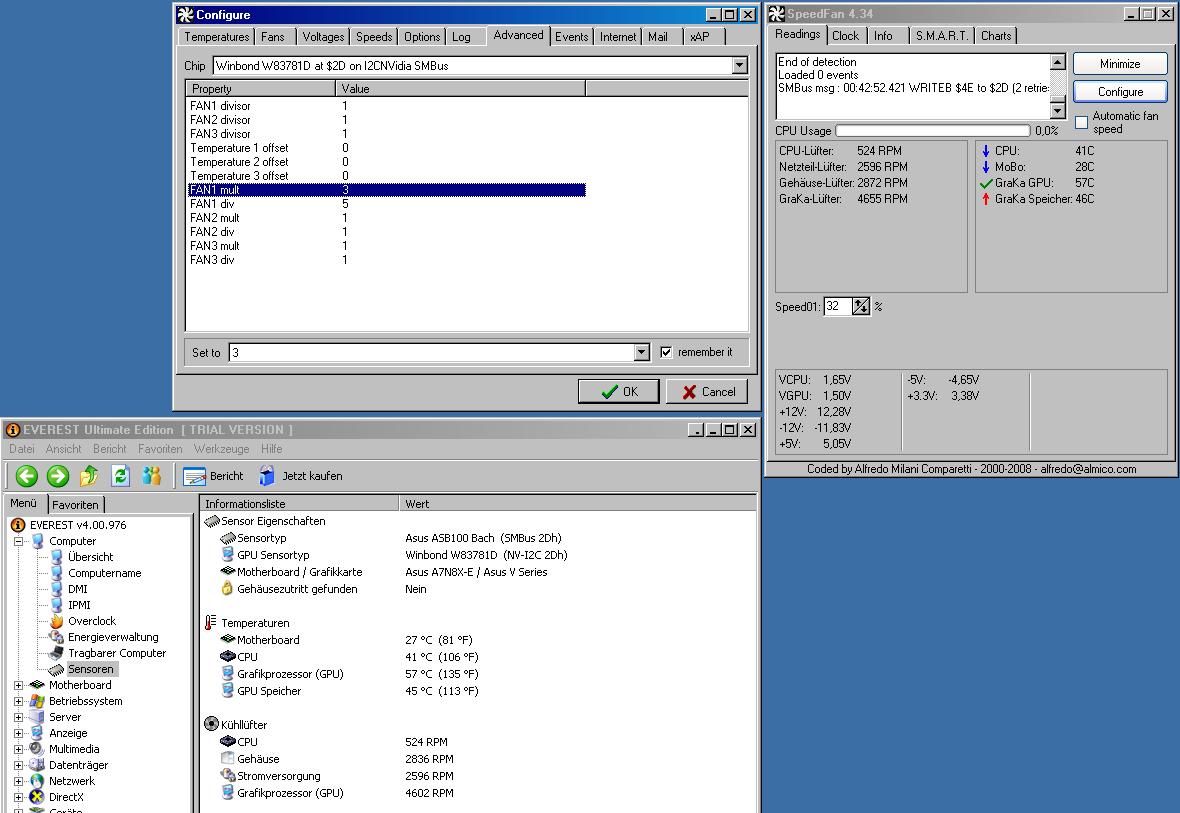
Task: Switch to Fans tab in Configure
Action: (x=273, y=37)
